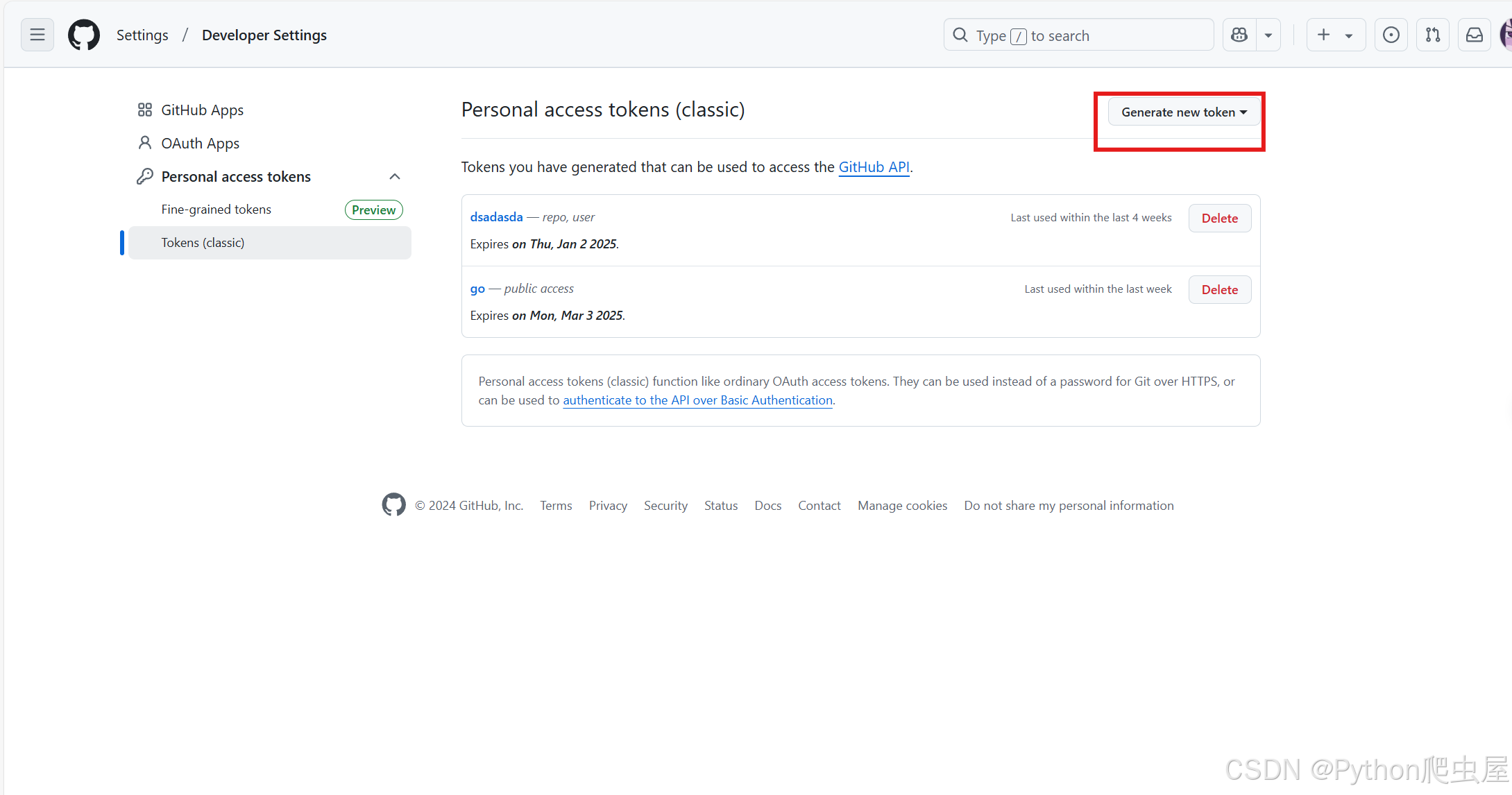This screenshot has width=1512, height=795.
Task: Click the GitHub logo in header
Action: coord(84,35)
